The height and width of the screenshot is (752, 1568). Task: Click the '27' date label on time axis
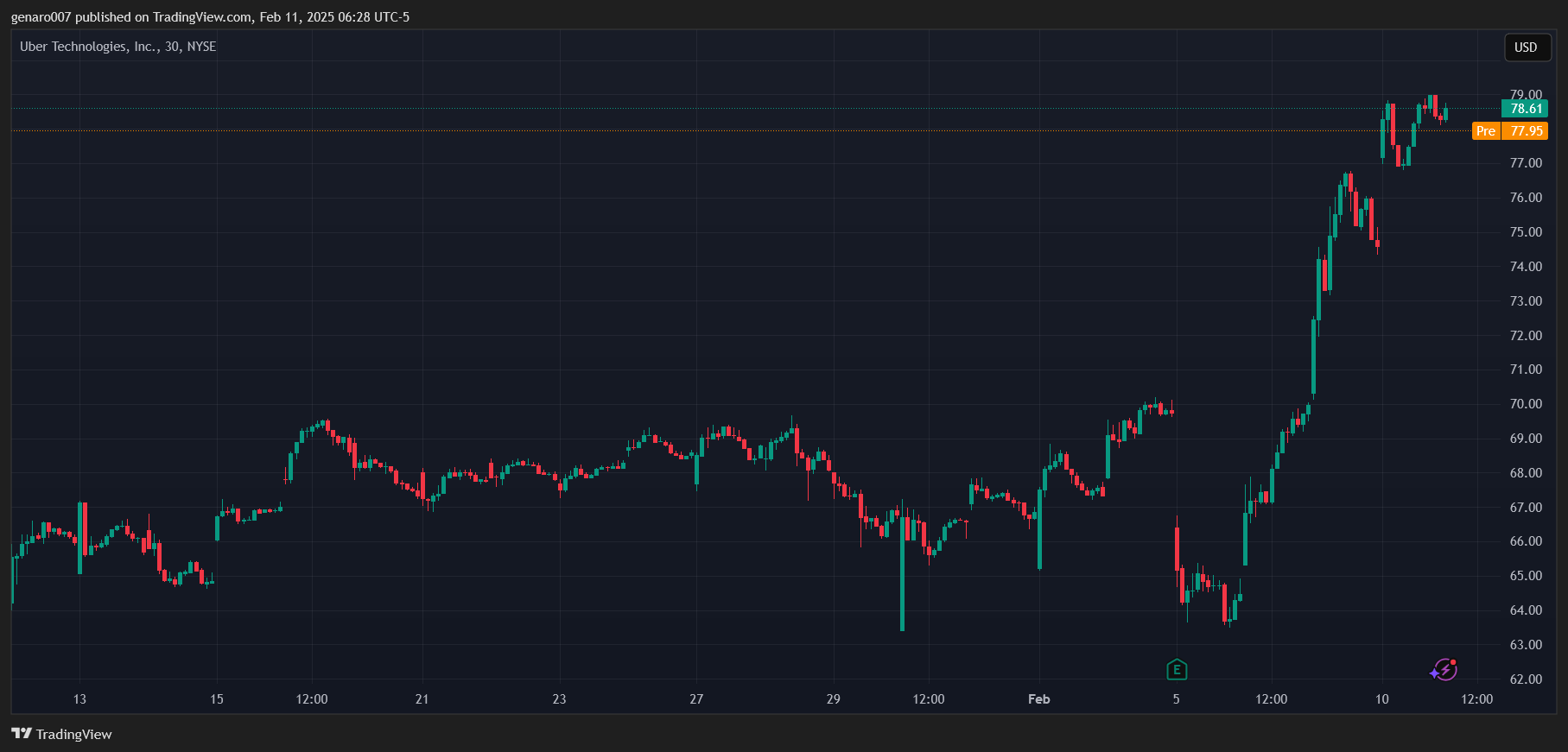click(696, 699)
